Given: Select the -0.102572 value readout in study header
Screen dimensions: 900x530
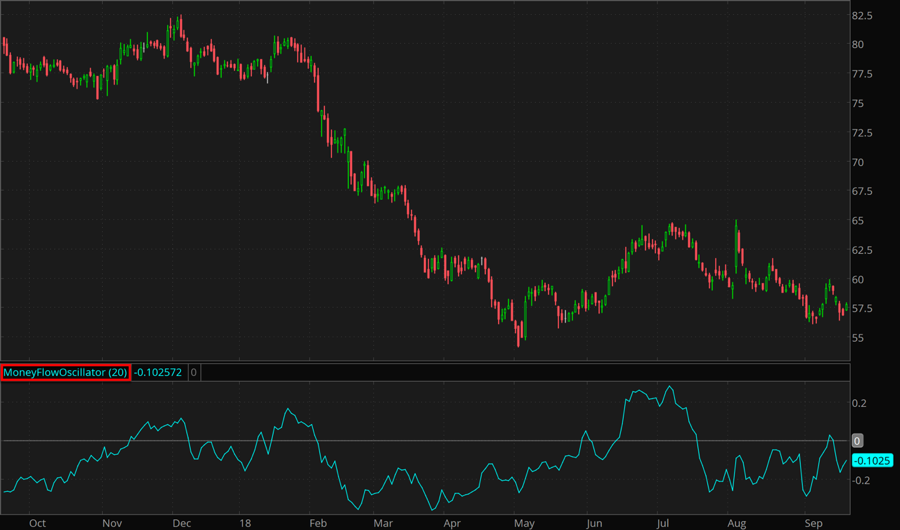Looking at the screenshot, I should (158, 372).
